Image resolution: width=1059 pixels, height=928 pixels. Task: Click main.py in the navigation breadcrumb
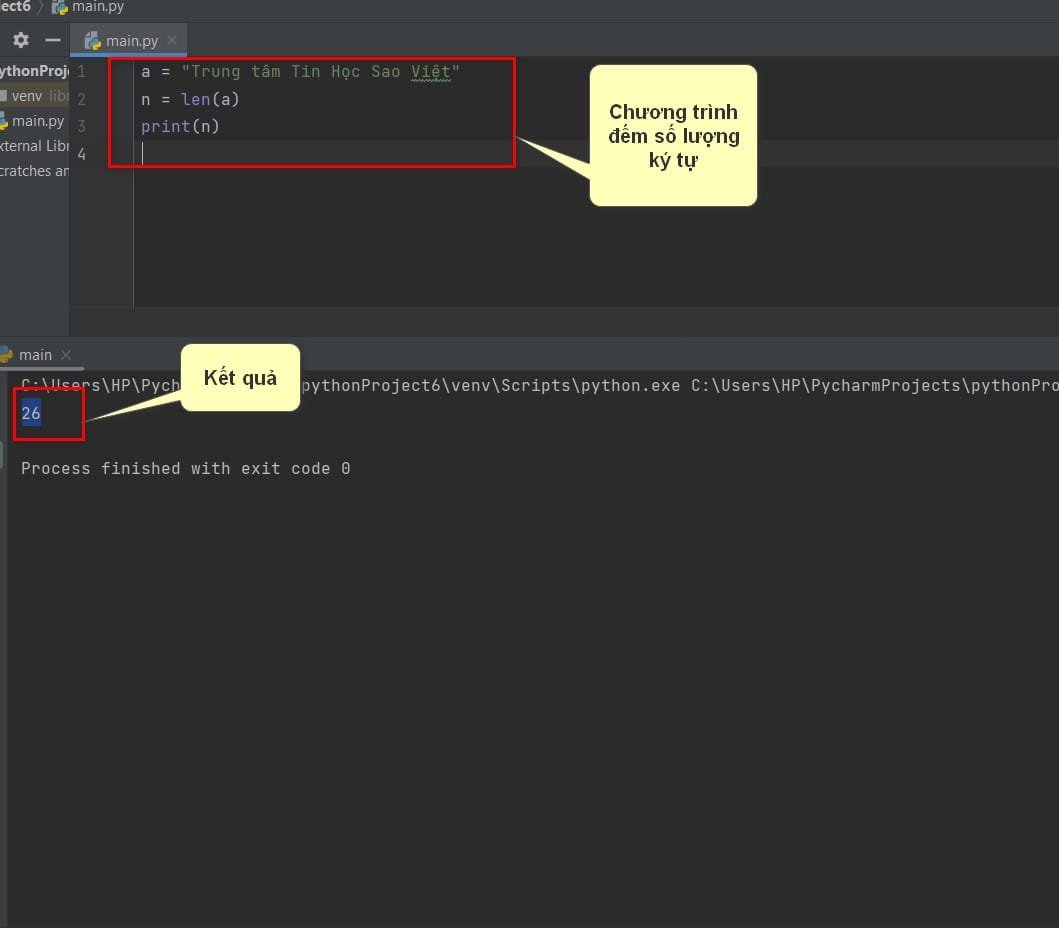(96, 7)
